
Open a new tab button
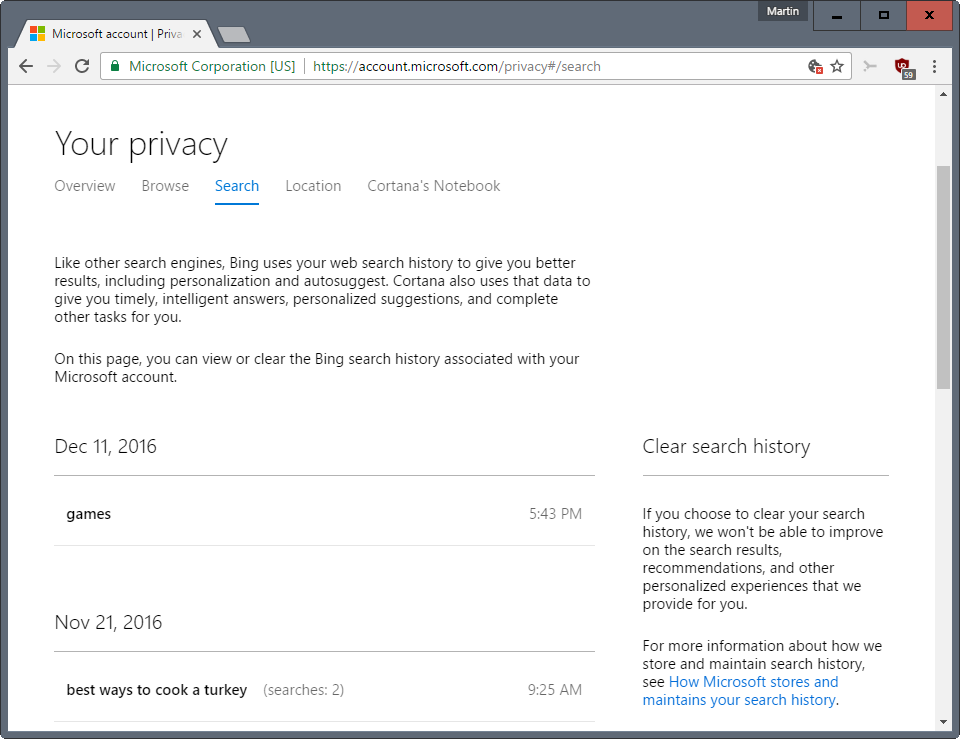[234, 35]
